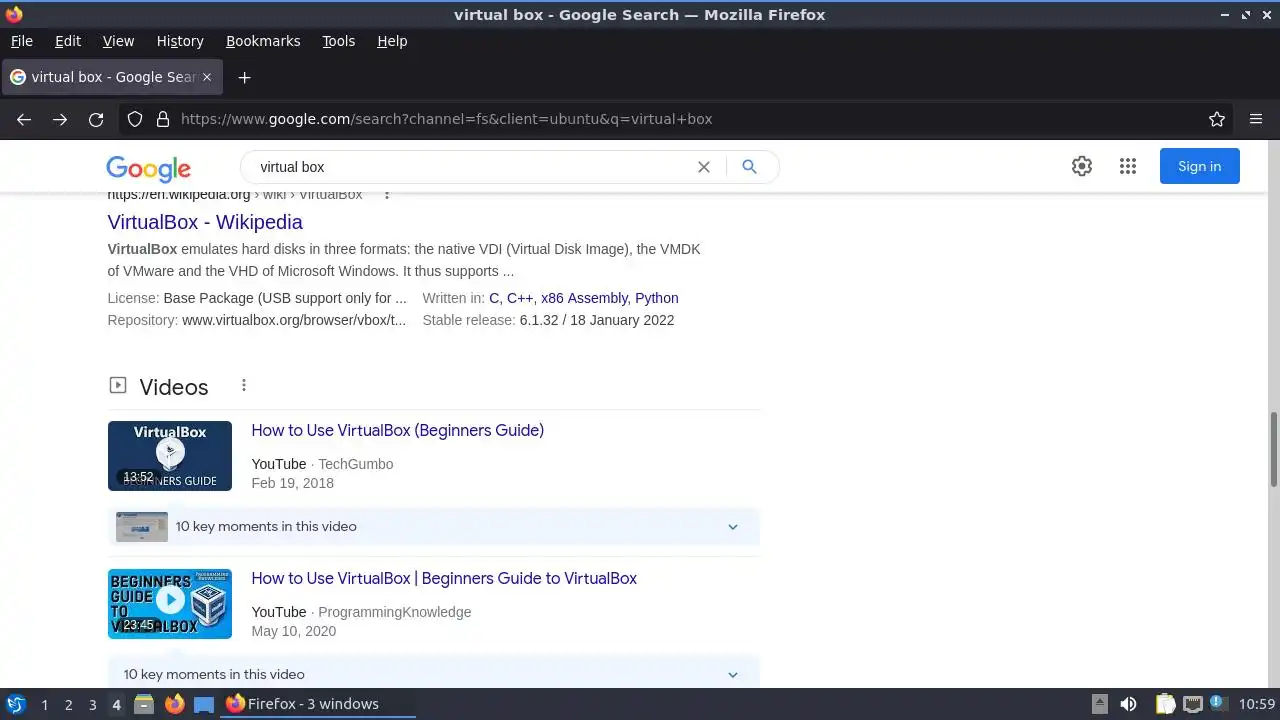Bookmark this page with the star
The image size is (1280, 720).
[1217, 119]
